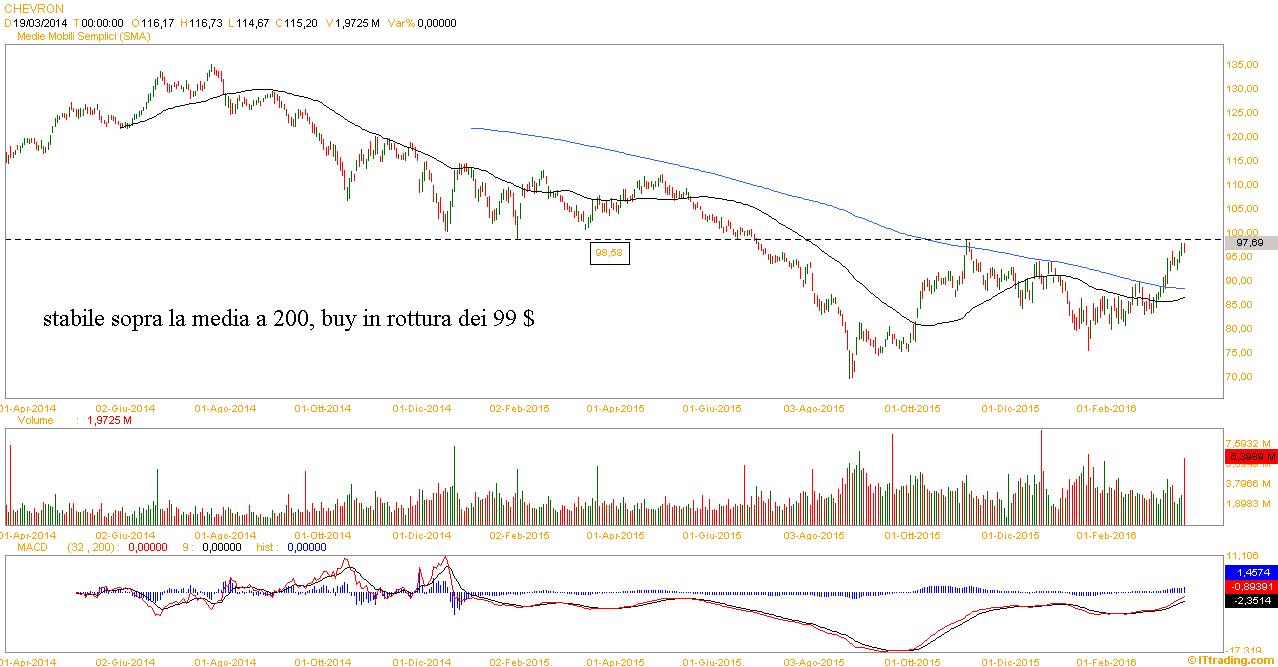The width and height of the screenshot is (1278, 667).
Task: Click the 1,8983 M volume axis label
Action: click(x=1247, y=504)
